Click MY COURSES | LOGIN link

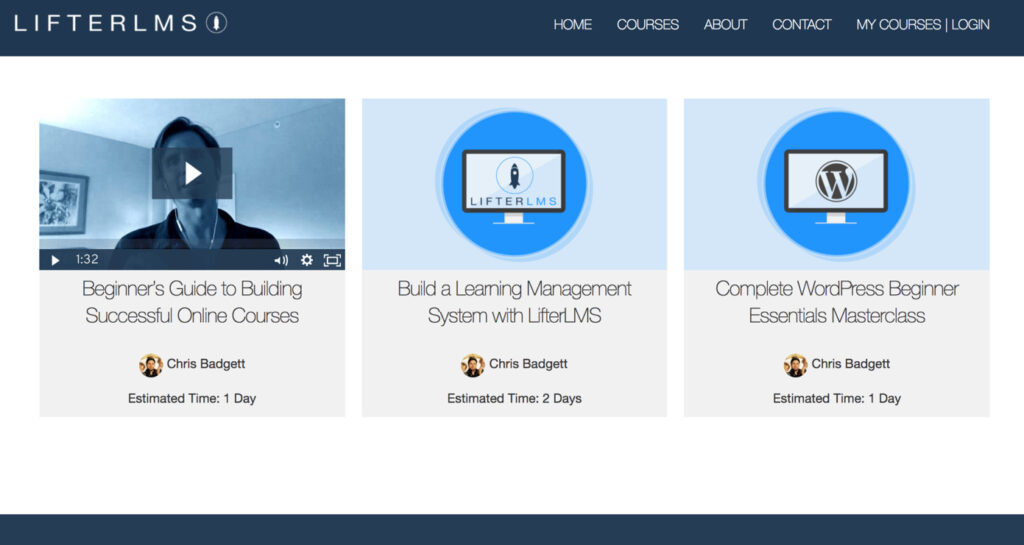coord(922,25)
